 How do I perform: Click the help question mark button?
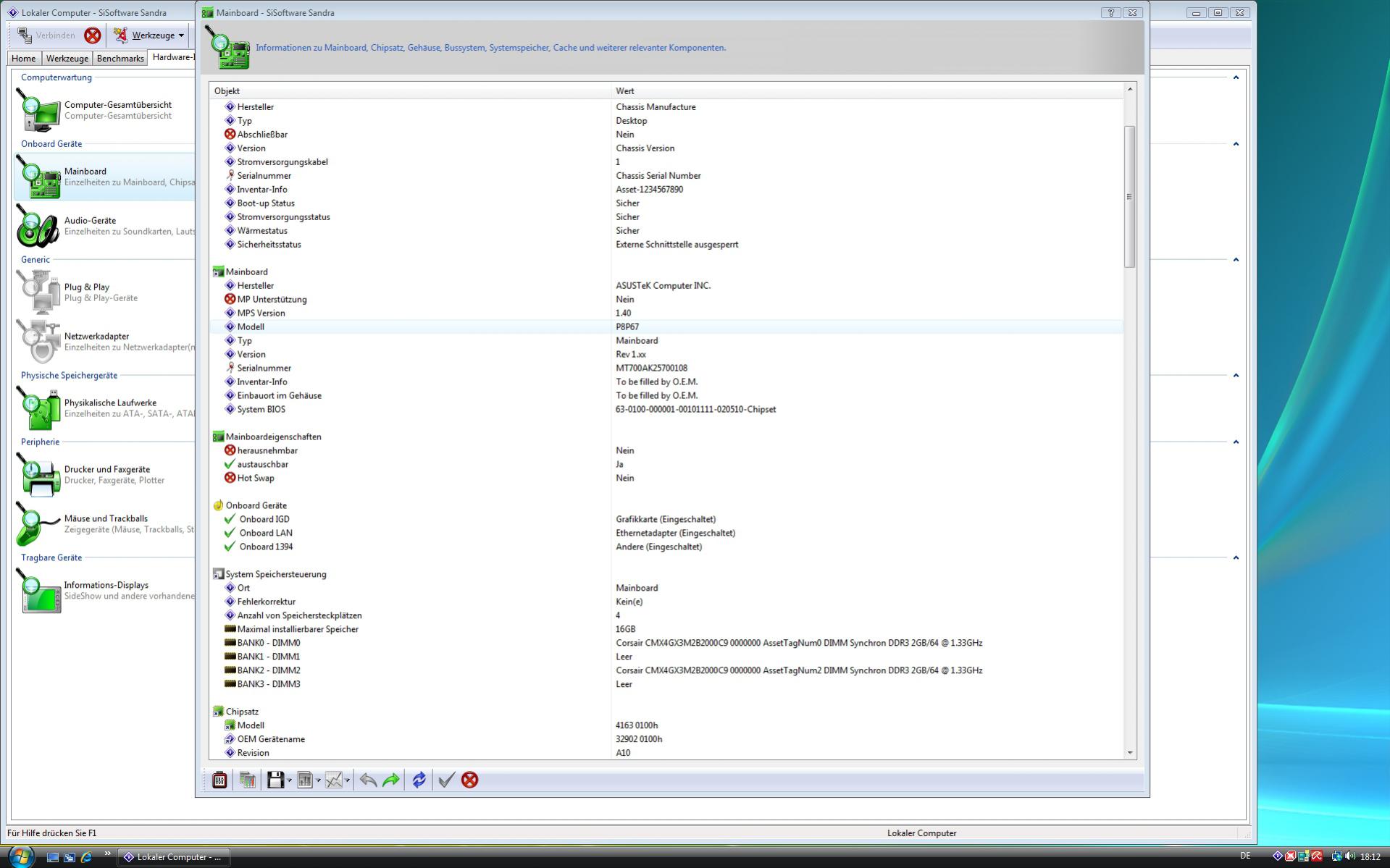1111,12
